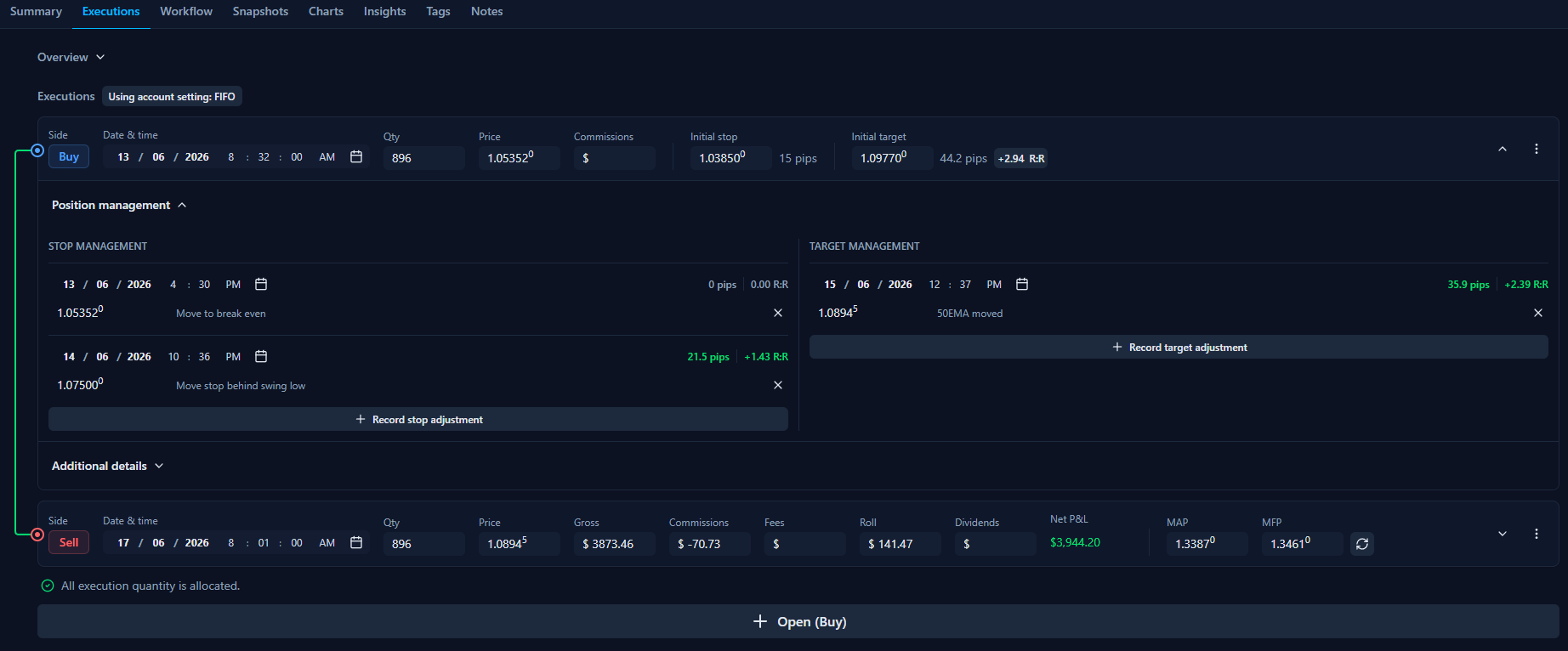The height and width of the screenshot is (651, 1568).
Task: Click the Sell execution timeline marker
Action: 37,535
